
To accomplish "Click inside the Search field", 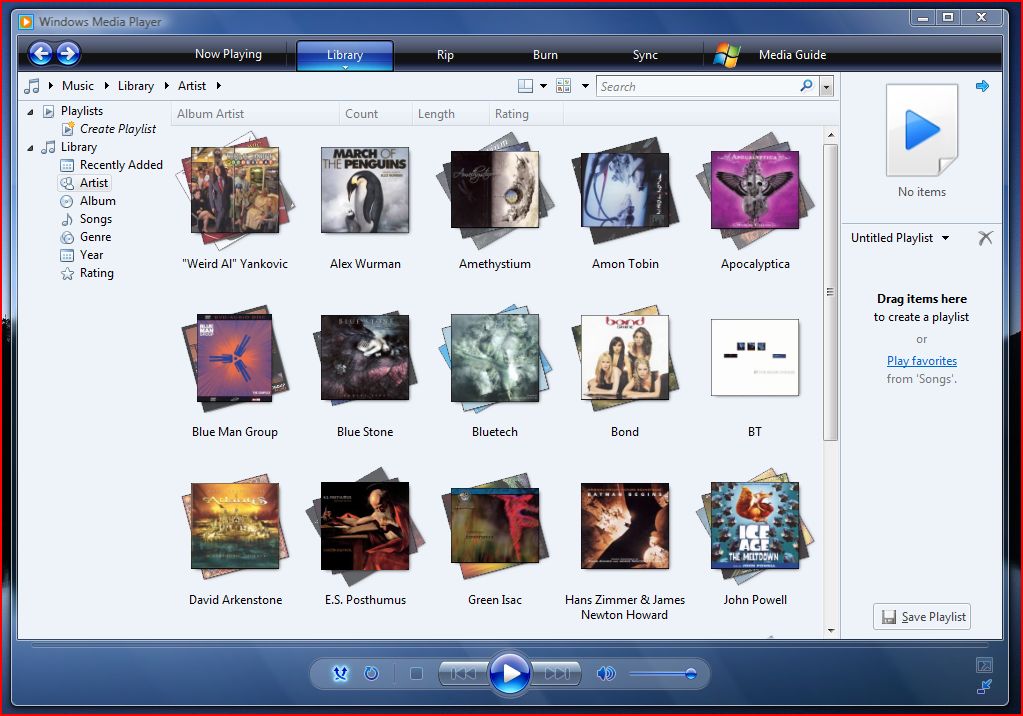I will pyautogui.click(x=698, y=86).
